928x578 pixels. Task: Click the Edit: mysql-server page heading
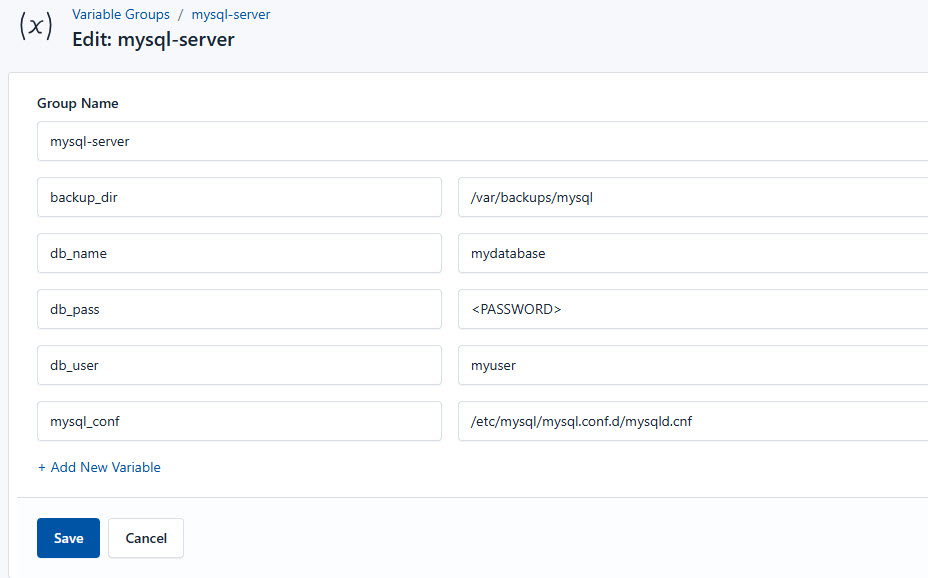pyautogui.click(x=152, y=39)
